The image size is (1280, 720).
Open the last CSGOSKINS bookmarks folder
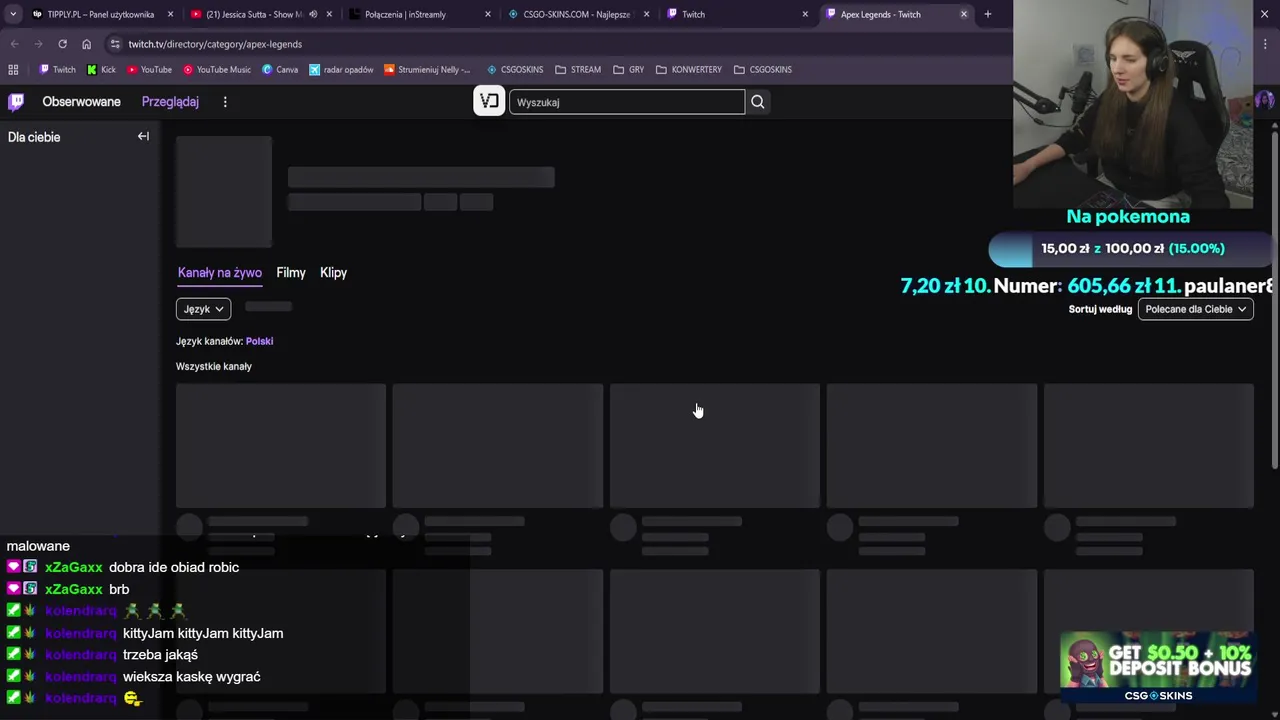pyautogui.click(x=763, y=70)
